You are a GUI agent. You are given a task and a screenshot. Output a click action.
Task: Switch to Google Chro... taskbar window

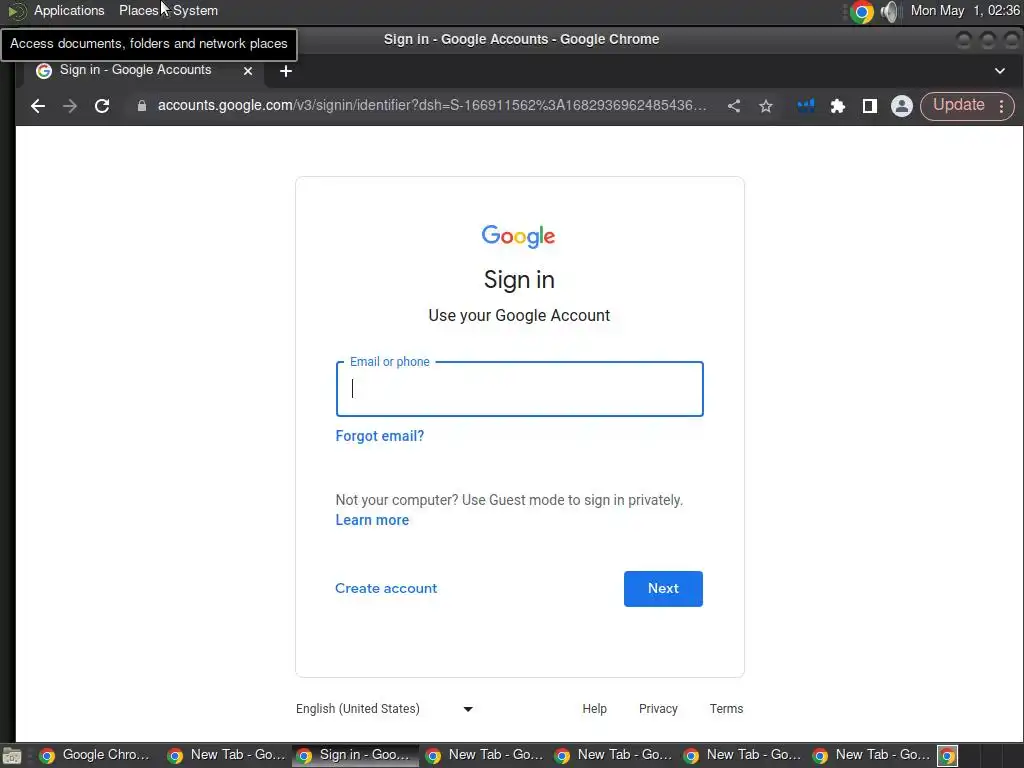coord(97,756)
